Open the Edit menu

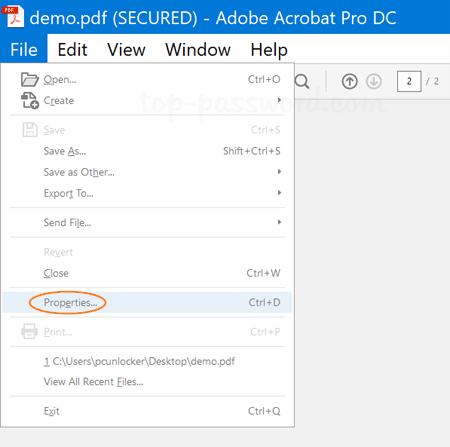(72, 50)
